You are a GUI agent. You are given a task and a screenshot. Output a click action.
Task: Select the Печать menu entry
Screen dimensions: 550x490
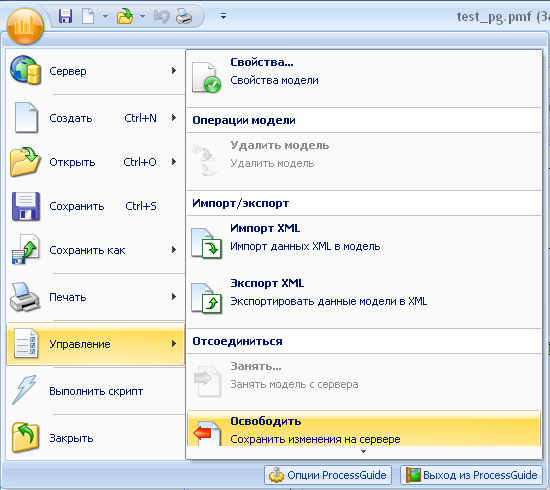point(95,297)
